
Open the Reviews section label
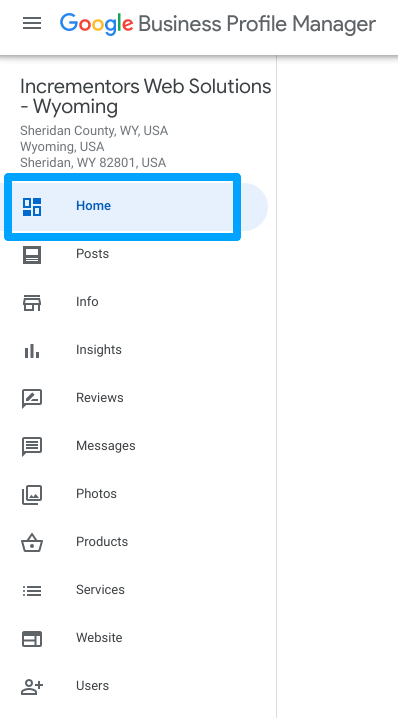pos(100,397)
